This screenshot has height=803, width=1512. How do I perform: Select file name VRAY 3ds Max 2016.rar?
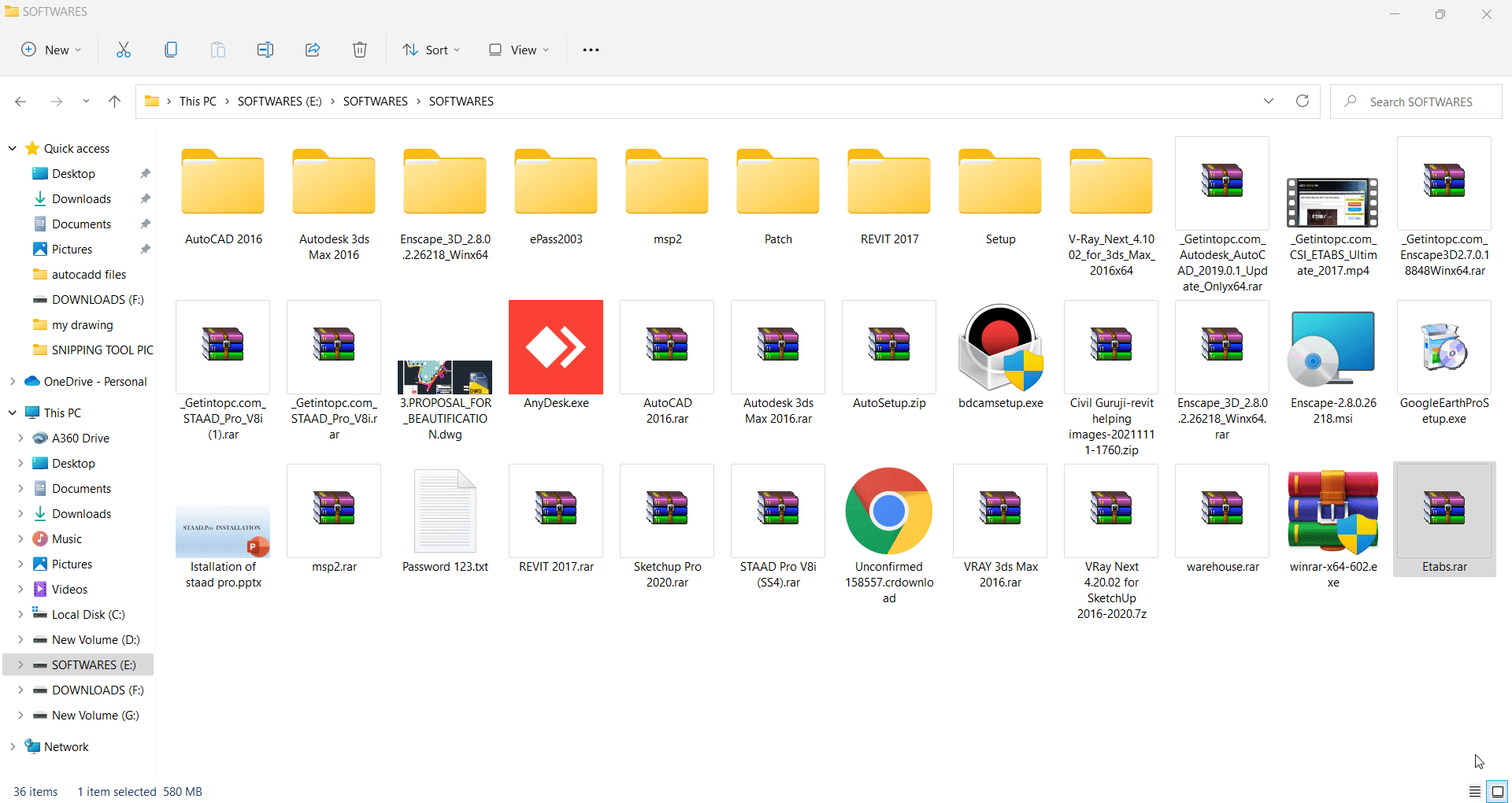[1000, 575]
